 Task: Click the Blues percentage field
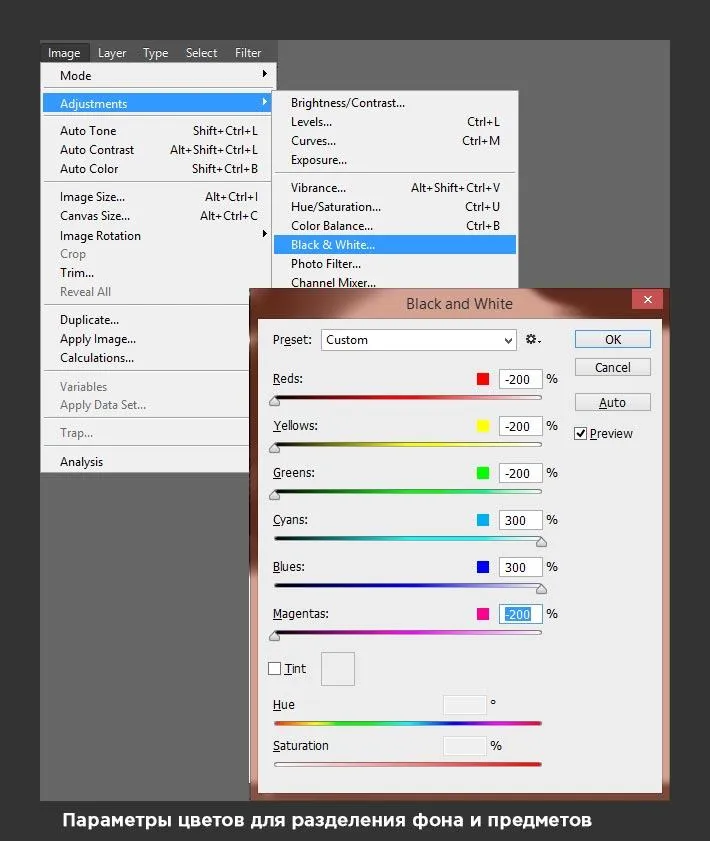(520, 567)
